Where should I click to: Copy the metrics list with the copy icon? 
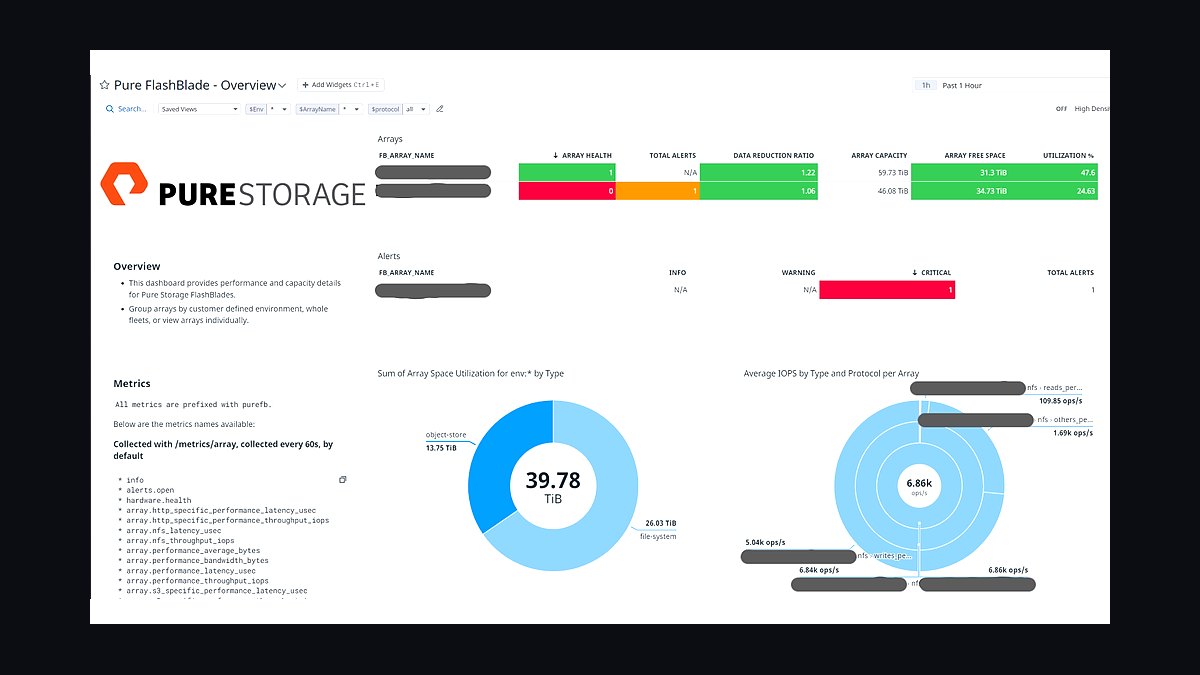click(x=342, y=480)
